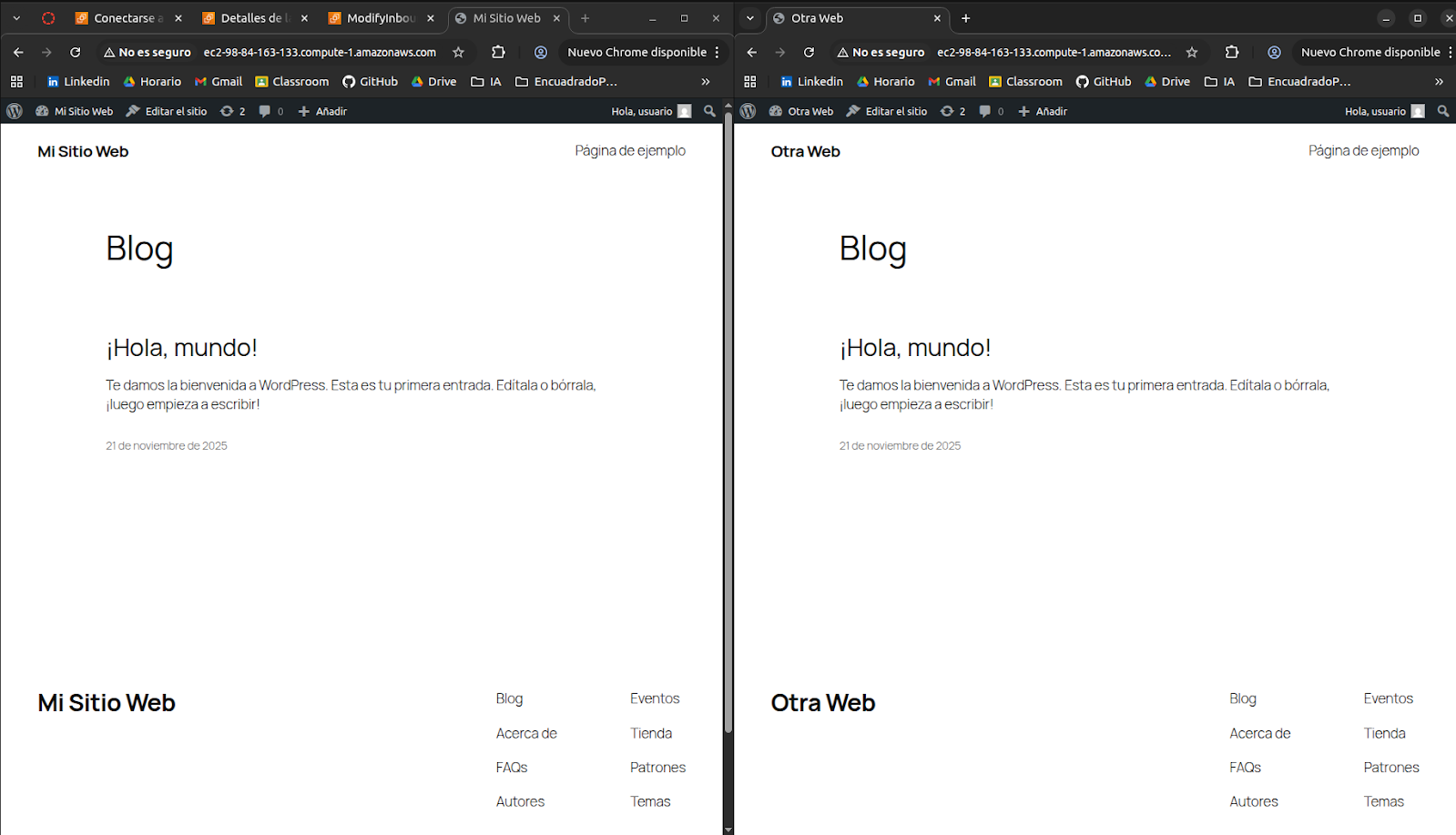
Task: Expand the tab search arrow in the left window
Action: [16, 18]
